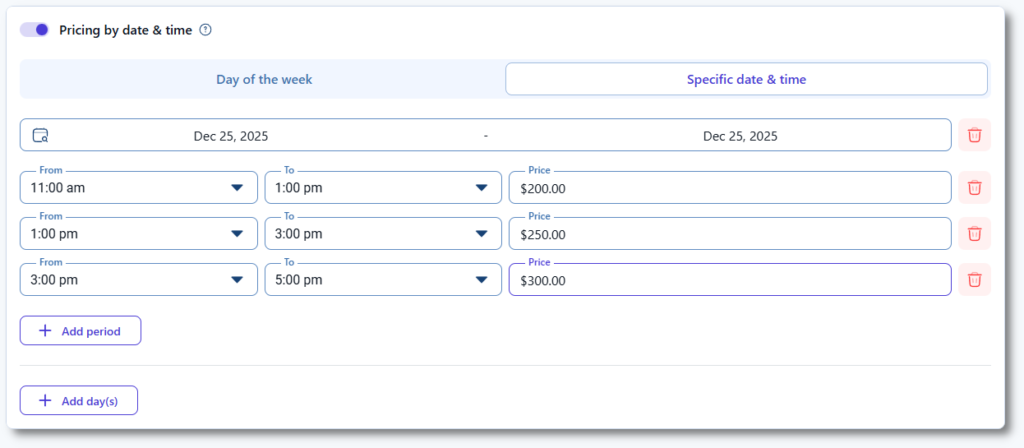
Task: Click the Add period button
Action: click(80, 331)
